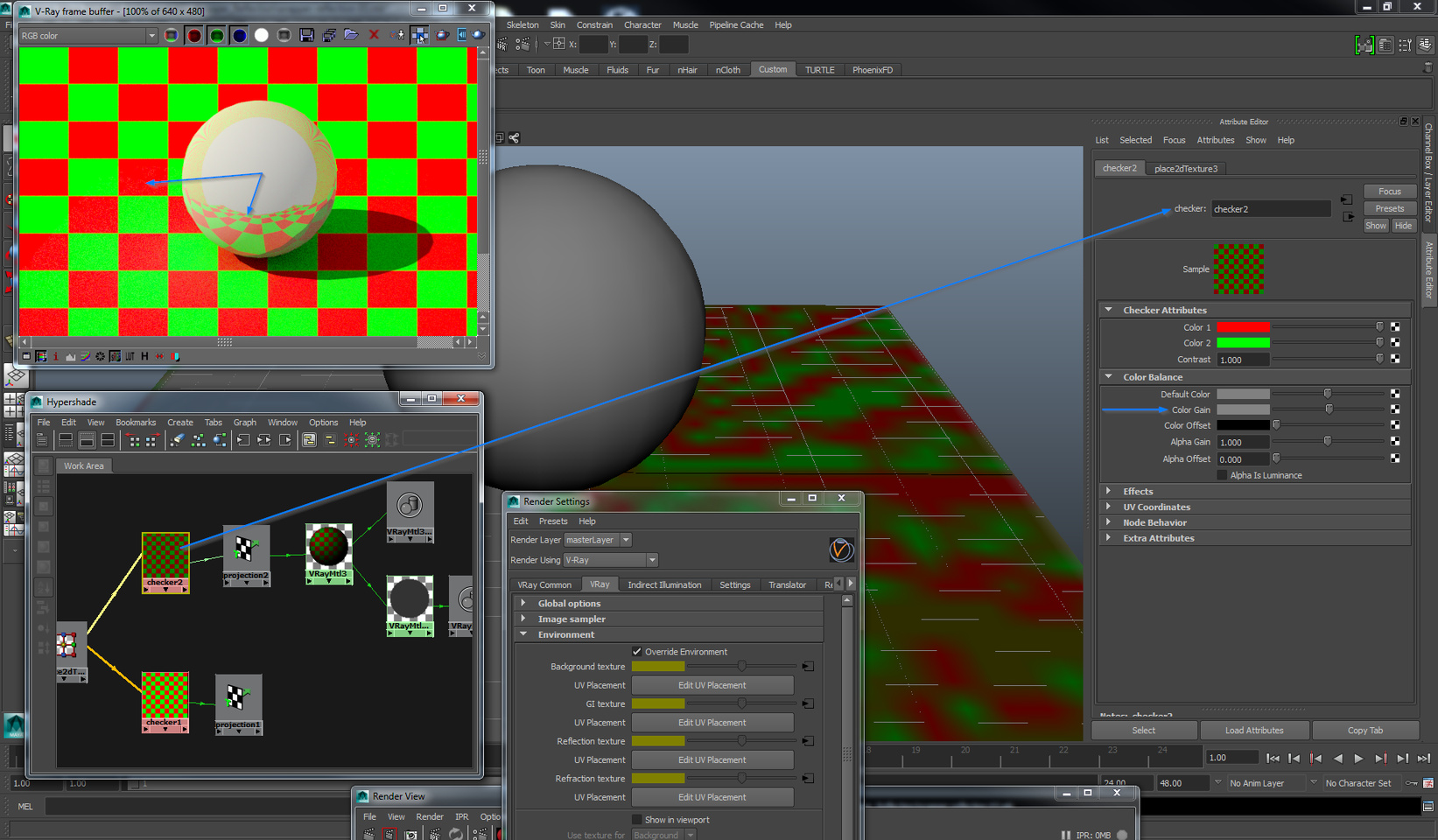This screenshot has height=840, width=1438.
Task: Click the Color Gain swatch
Action: coord(1243,409)
